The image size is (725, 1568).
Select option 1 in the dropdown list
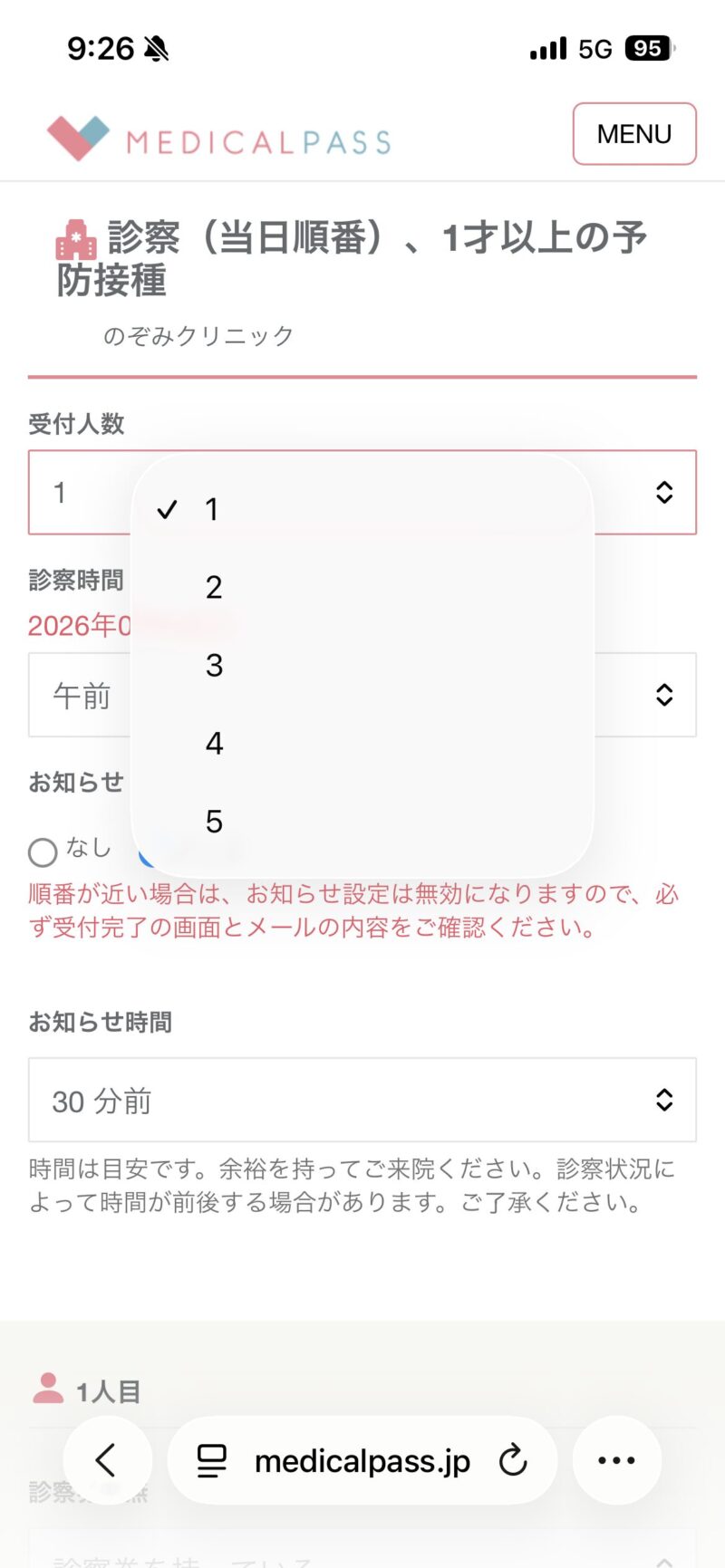pyautogui.click(x=212, y=510)
